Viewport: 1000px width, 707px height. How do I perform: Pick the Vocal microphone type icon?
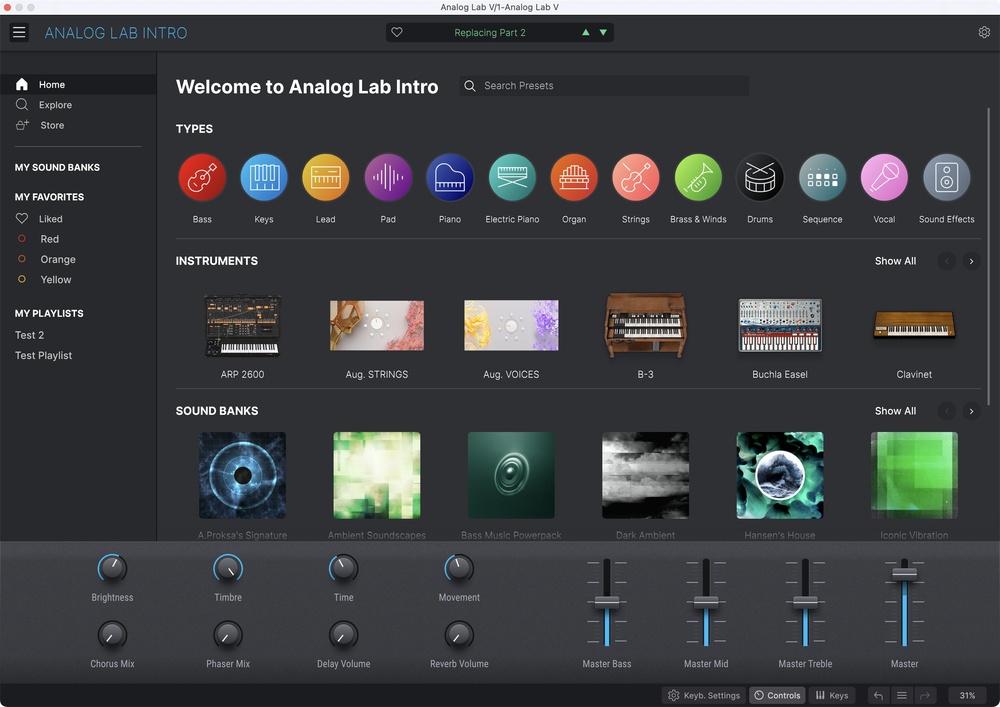[884, 178]
